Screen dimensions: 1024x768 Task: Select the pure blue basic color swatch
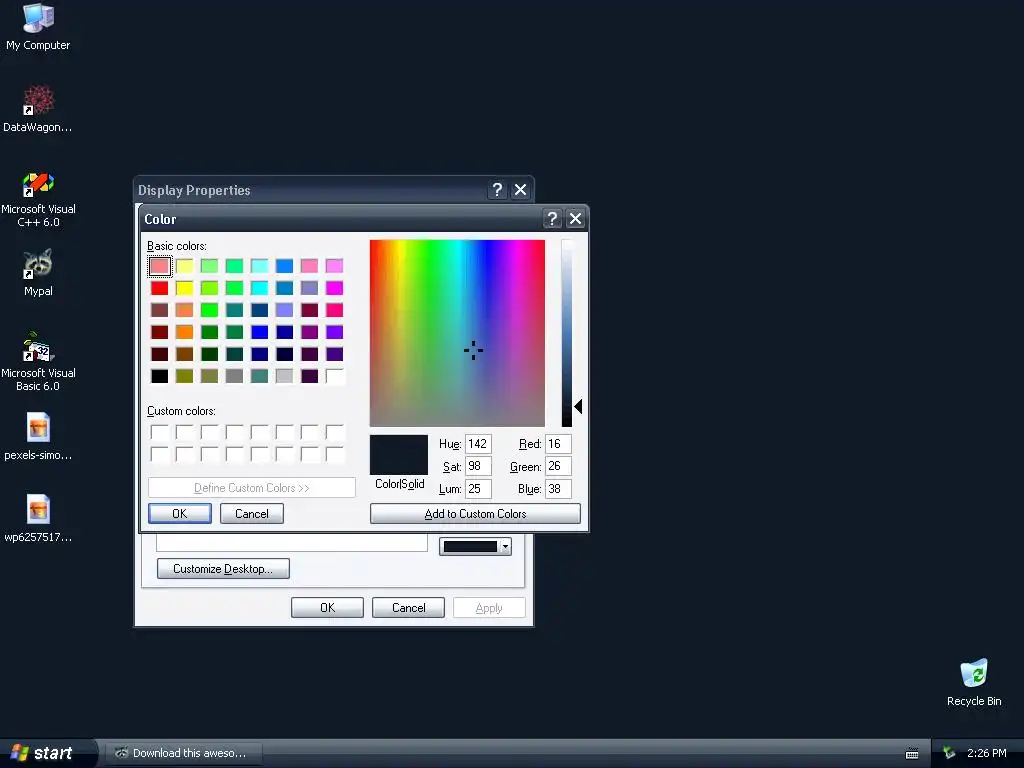[259, 332]
